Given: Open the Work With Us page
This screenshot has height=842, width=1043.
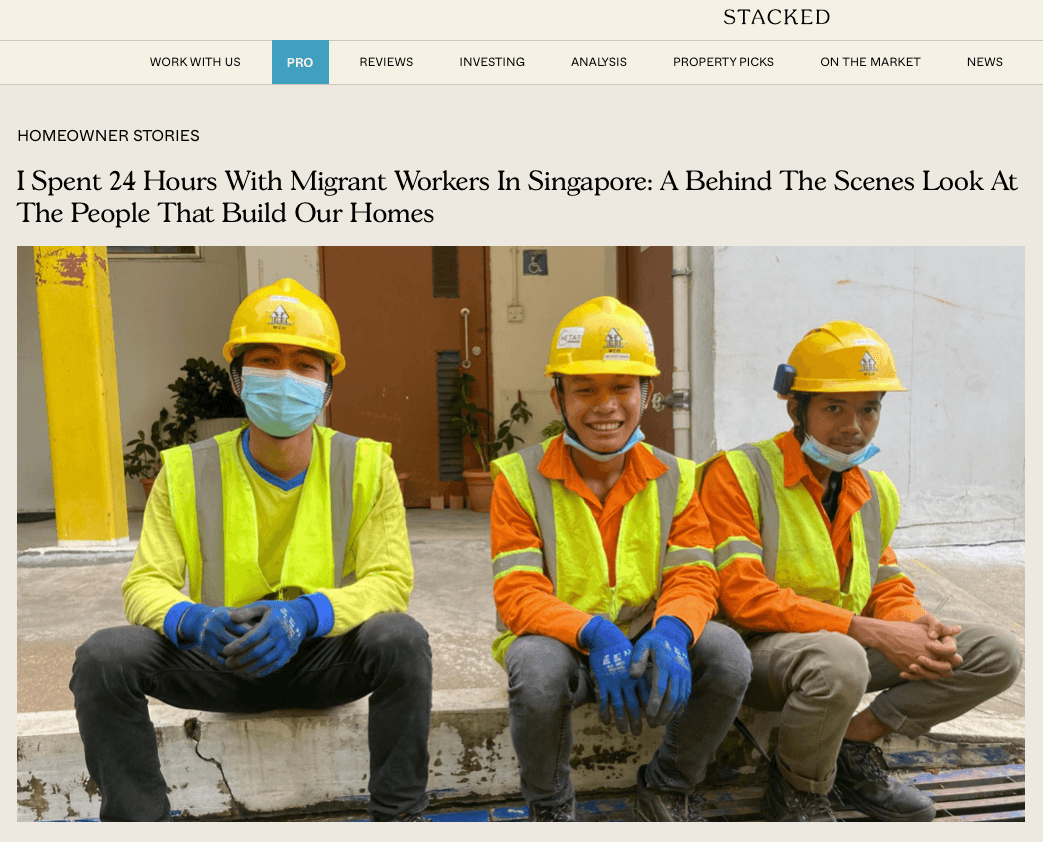Looking at the screenshot, I should click(195, 62).
